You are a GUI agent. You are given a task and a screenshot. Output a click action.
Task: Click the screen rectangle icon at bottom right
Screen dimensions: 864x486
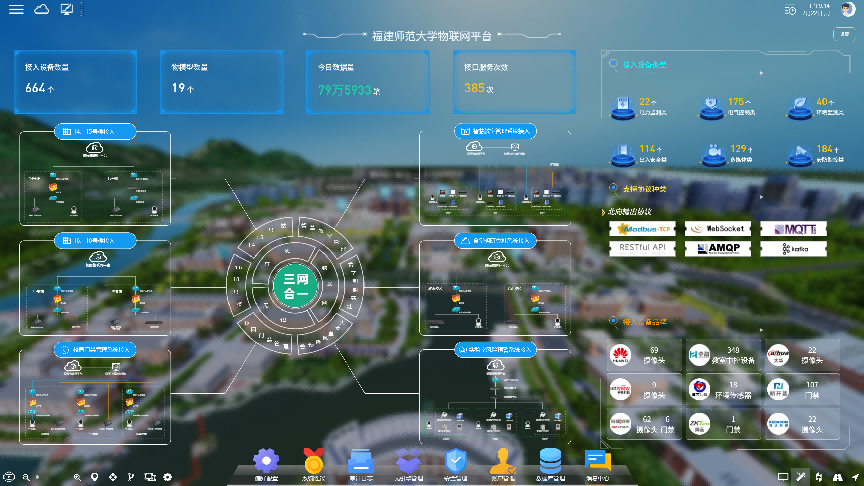coord(782,477)
